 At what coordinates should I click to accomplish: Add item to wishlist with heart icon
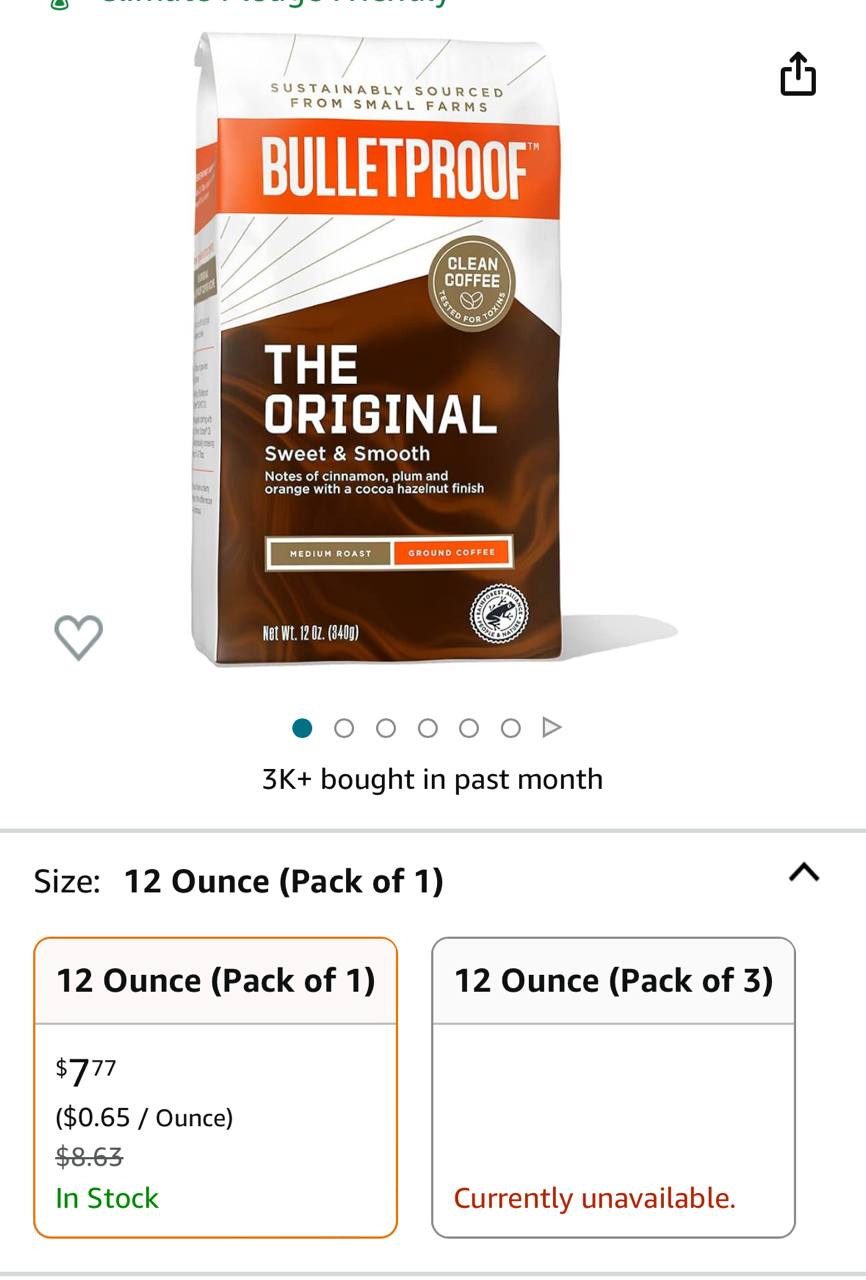pos(78,636)
